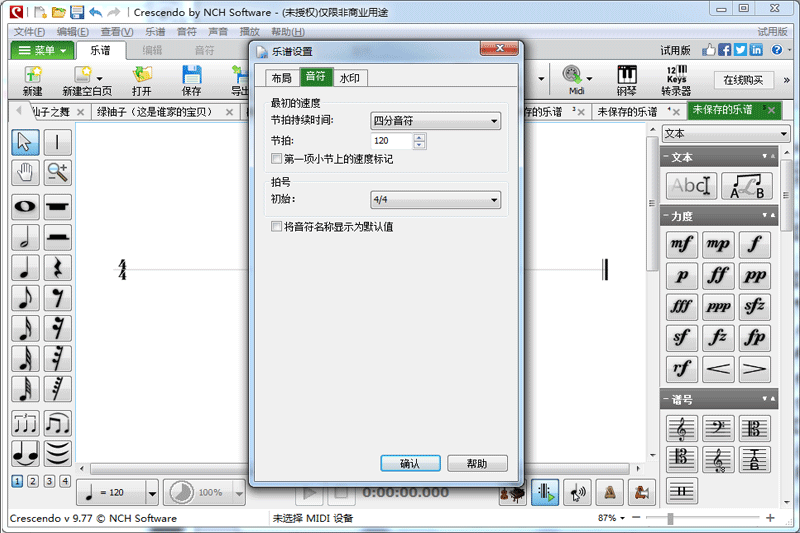
Task: Switch to voice 4 toggle
Action: coord(65,481)
